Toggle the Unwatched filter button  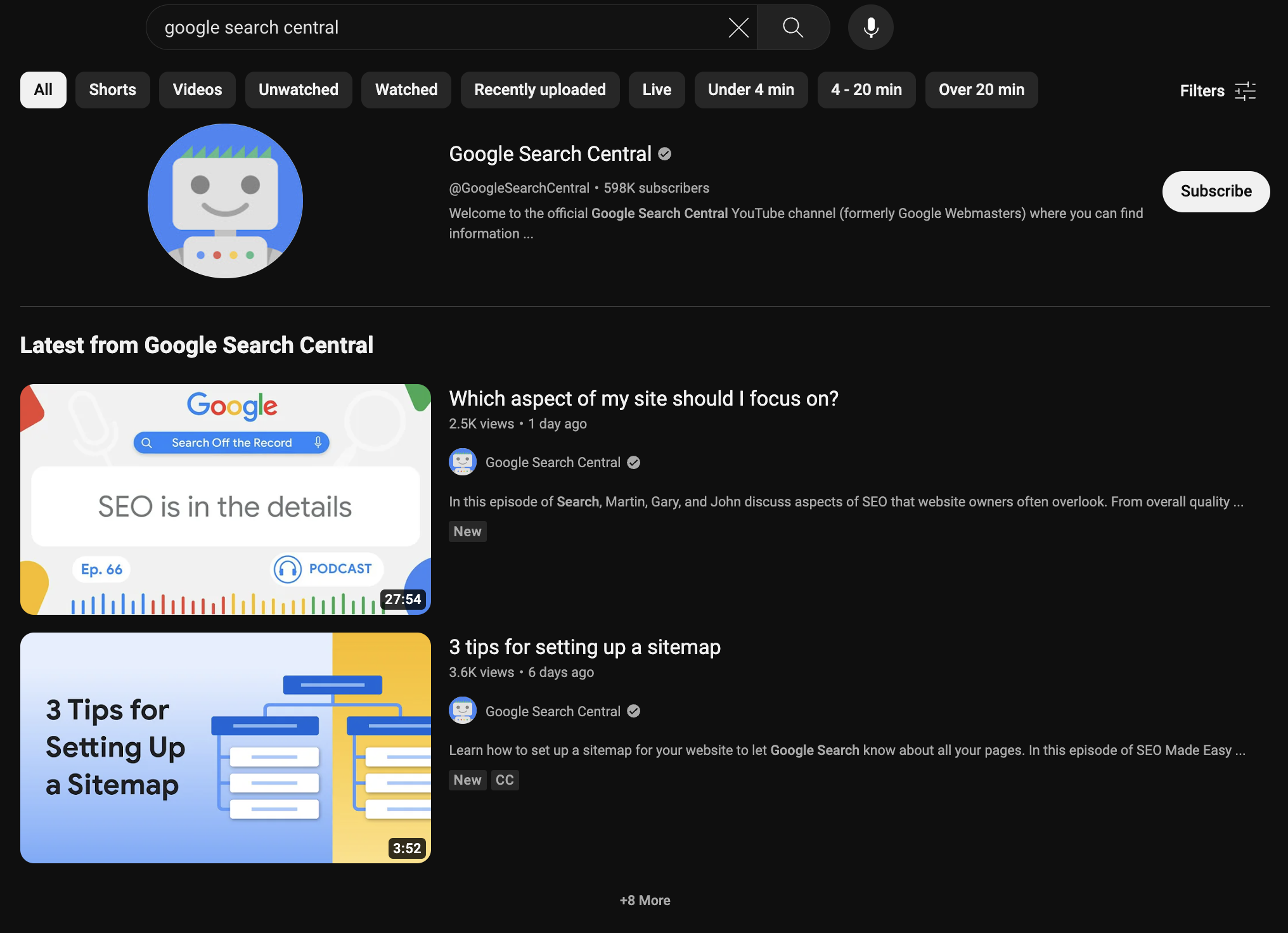298,90
